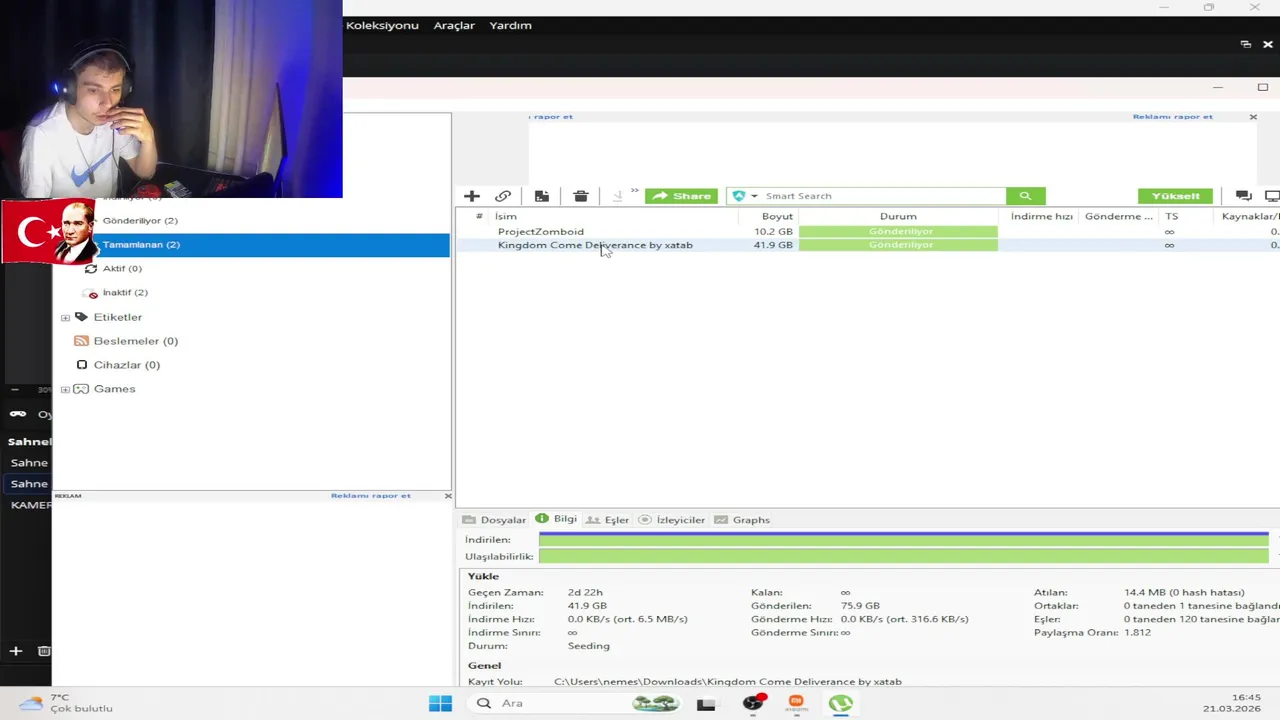This screenshot has height=720, width=1280.
Task: Click the Etiketler tag icon
Action: click(82, 317)
